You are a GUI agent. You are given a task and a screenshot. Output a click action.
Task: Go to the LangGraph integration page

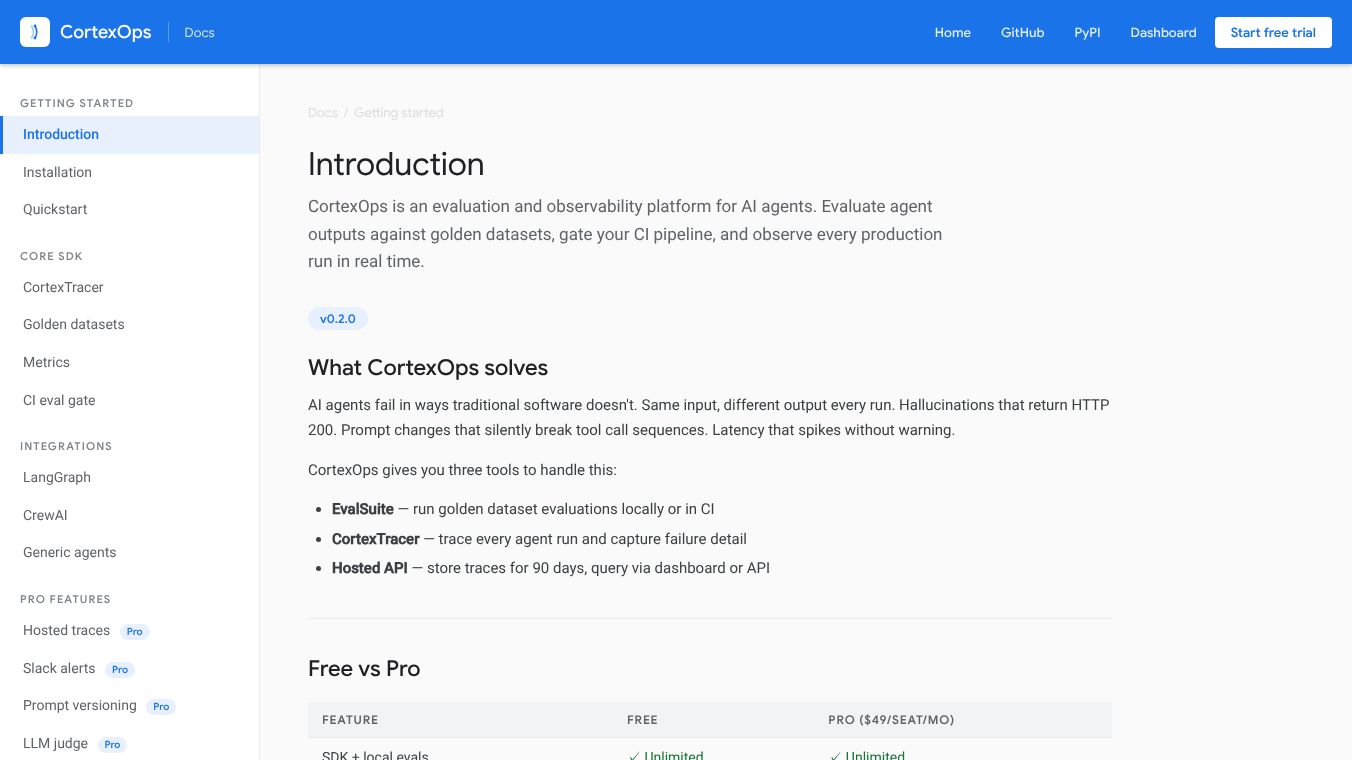(x=57, y=477)
